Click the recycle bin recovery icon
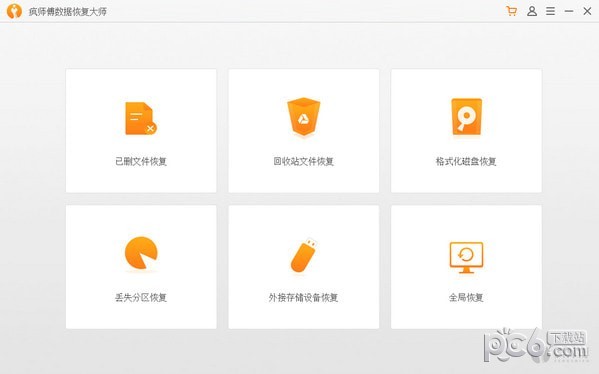The width and height of the screenshot is (599, 374). (x=304, y=117)
